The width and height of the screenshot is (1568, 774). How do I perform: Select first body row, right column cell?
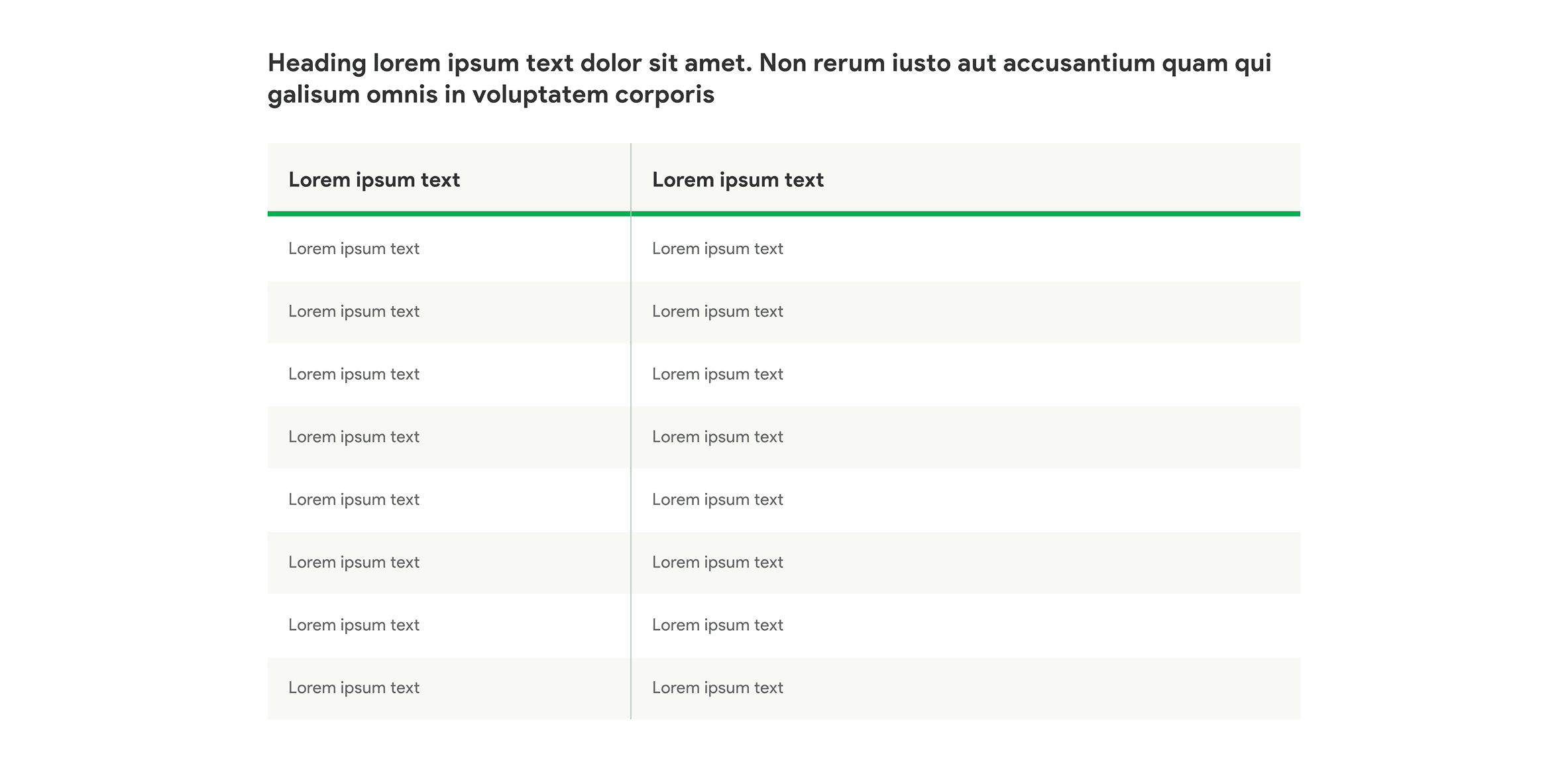(x=717, y=249)
